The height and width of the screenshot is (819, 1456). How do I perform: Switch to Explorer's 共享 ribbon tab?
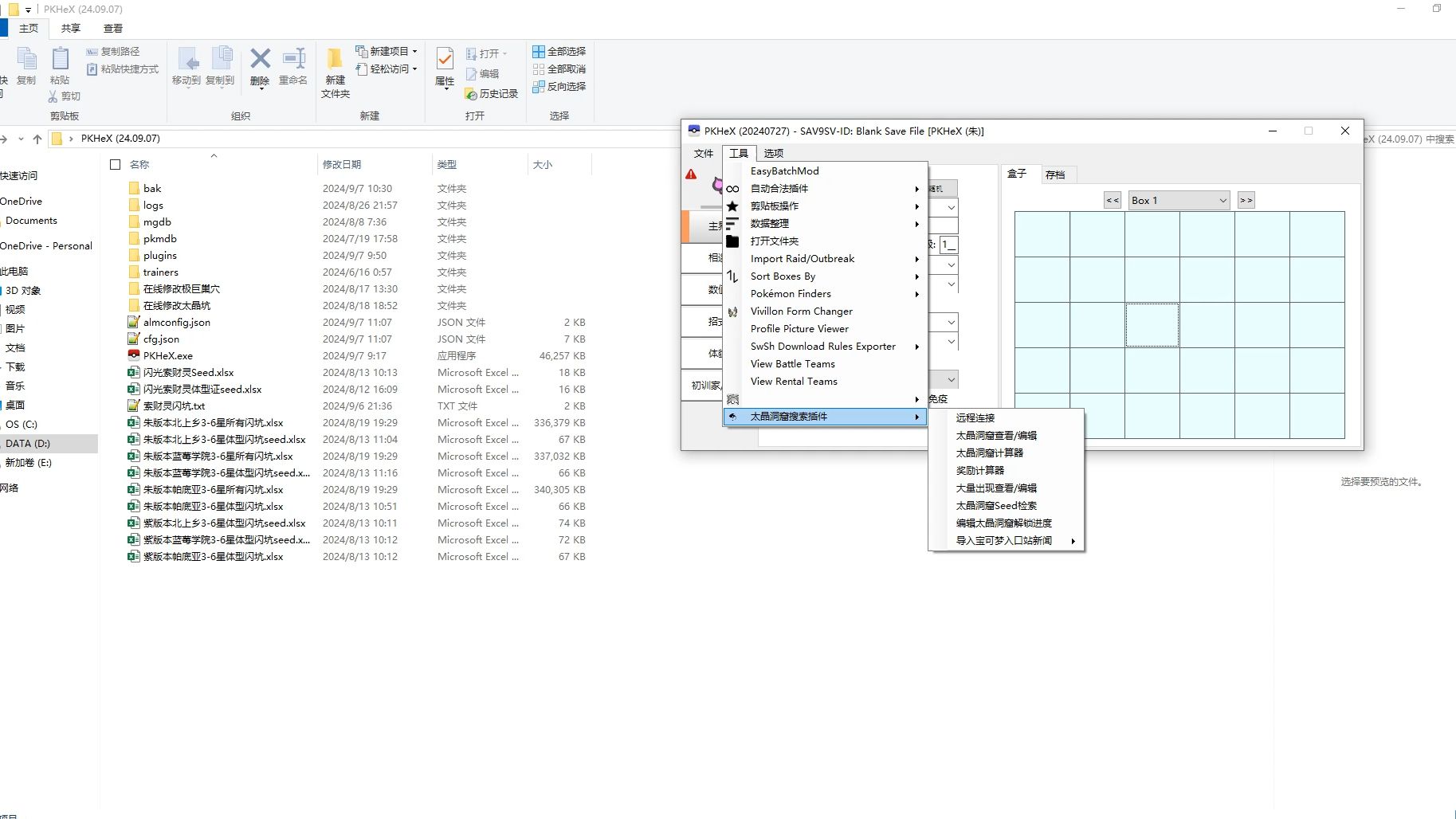[x=71, y=29]
